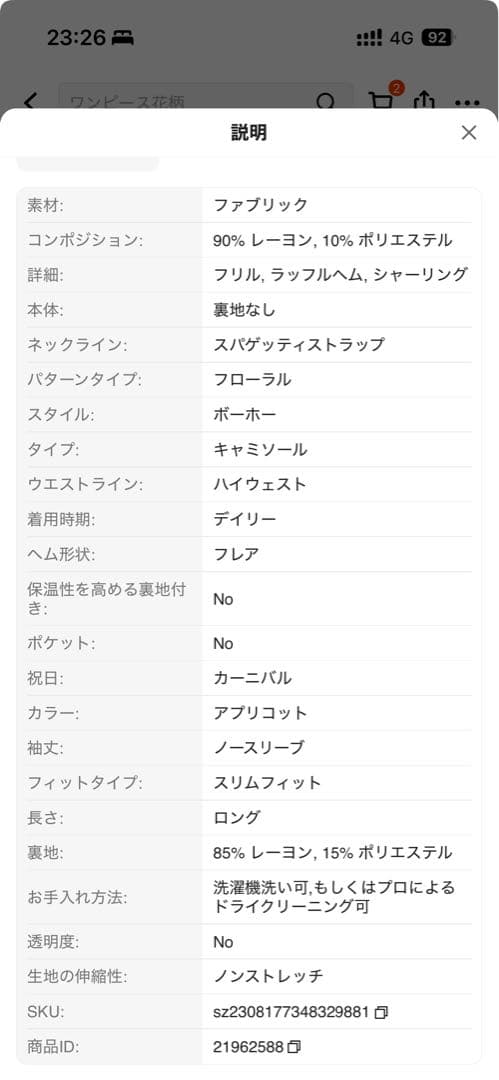The height and width of the screenshot is (1080, 499).
Task: Tap the 説明 sheet title
Action: [x=249, y=133]
